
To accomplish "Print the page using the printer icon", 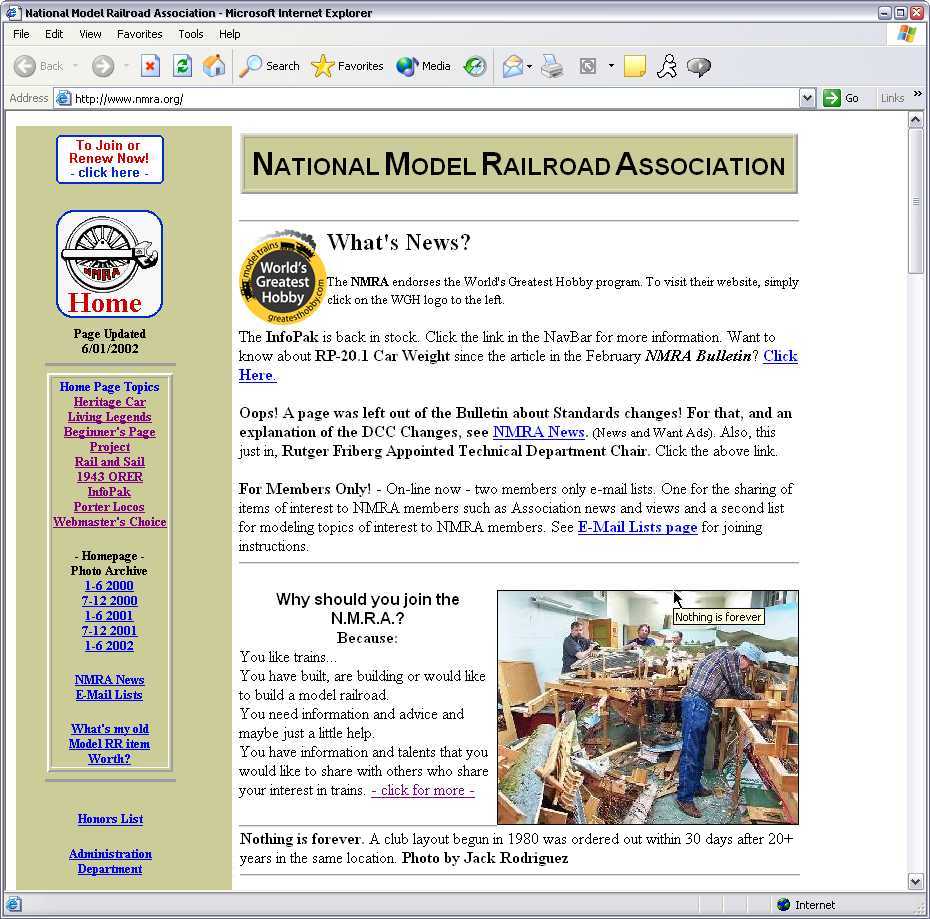I will tap(552, 66).
